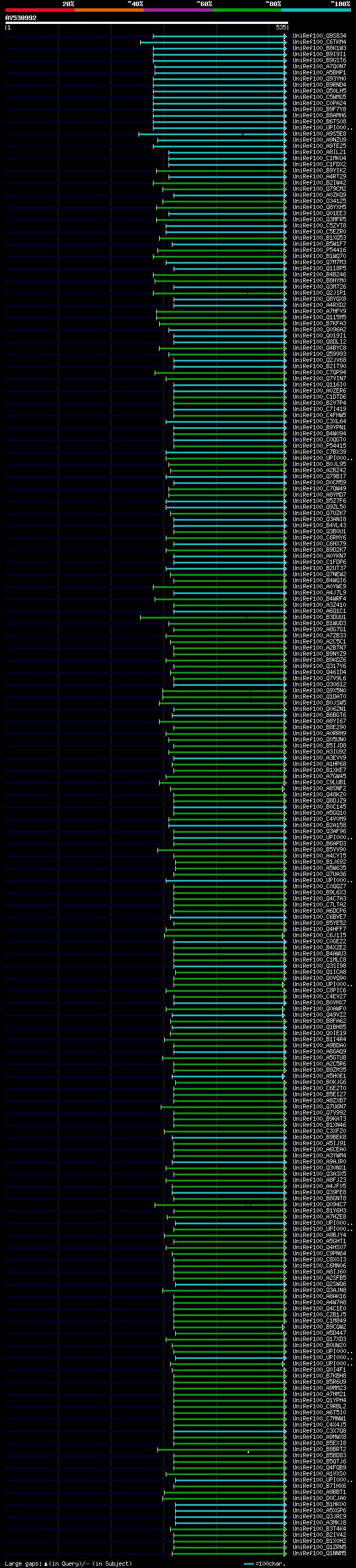Click hit label UniRef100_A3EVV9
Image resolution: width=356 pixels, height=1568 pixels.
click(x=319, y=759)
